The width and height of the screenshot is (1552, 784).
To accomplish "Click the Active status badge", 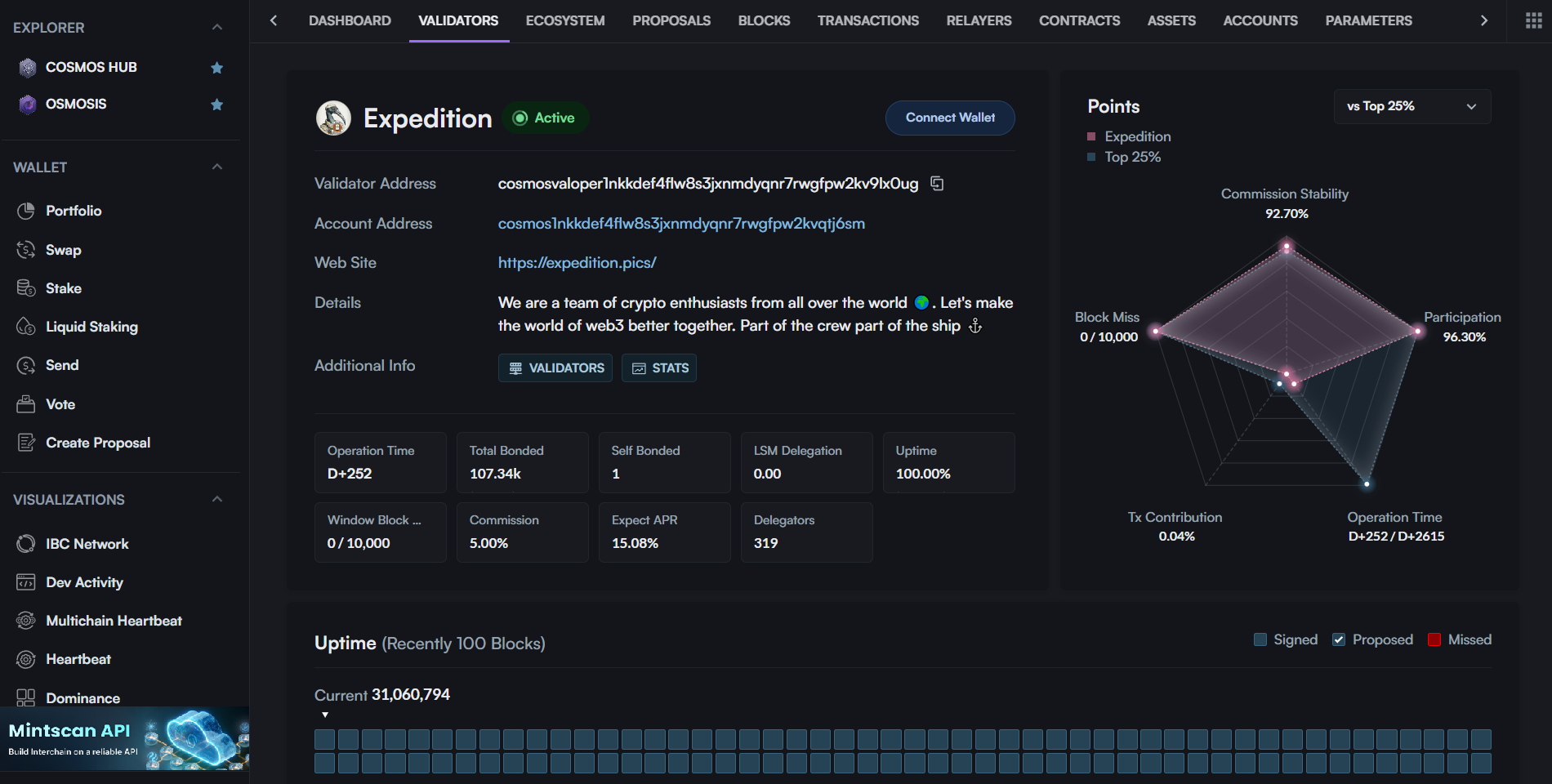I will [545, 118].
